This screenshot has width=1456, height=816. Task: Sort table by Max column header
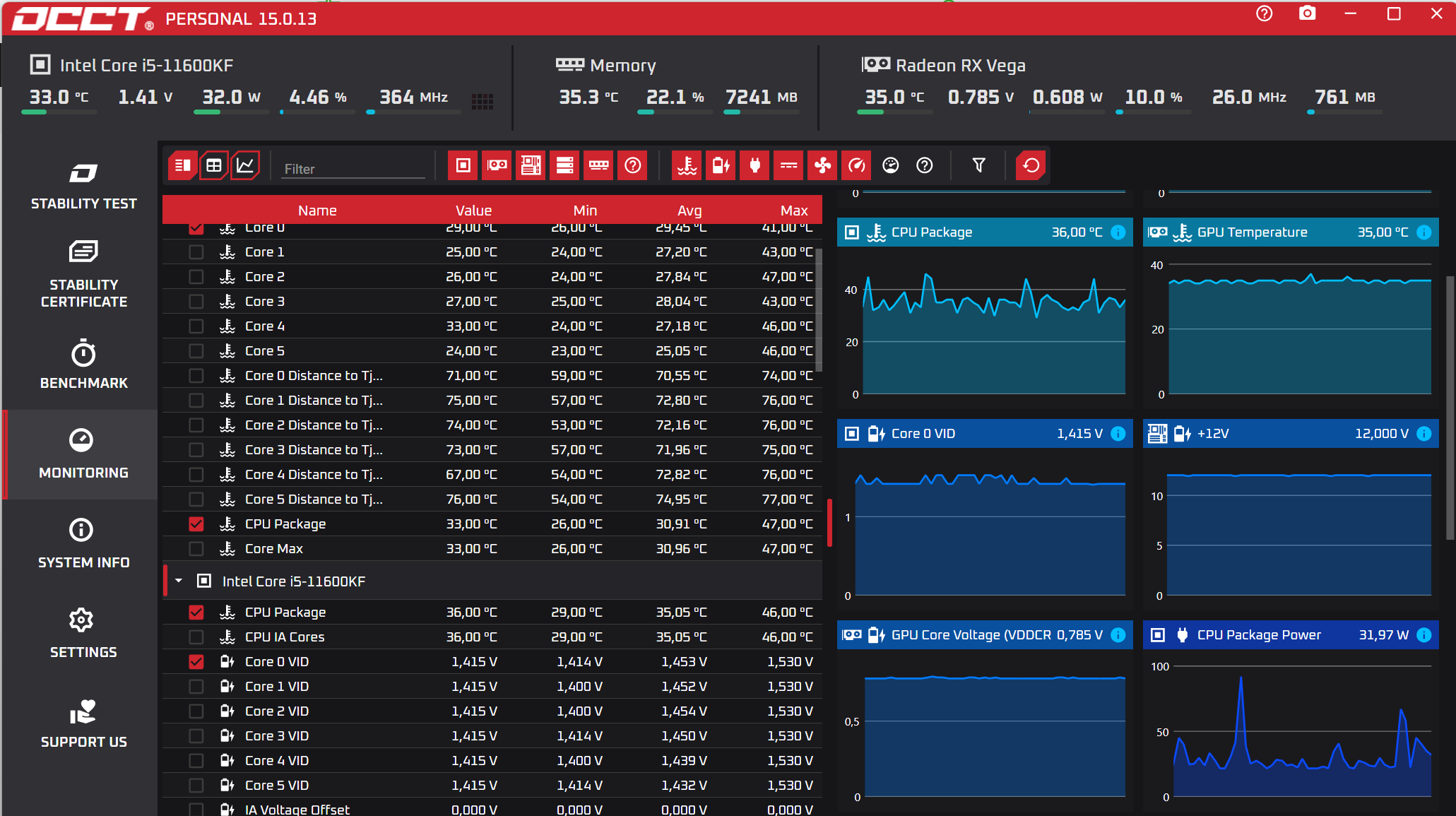[x=793, y=211]
